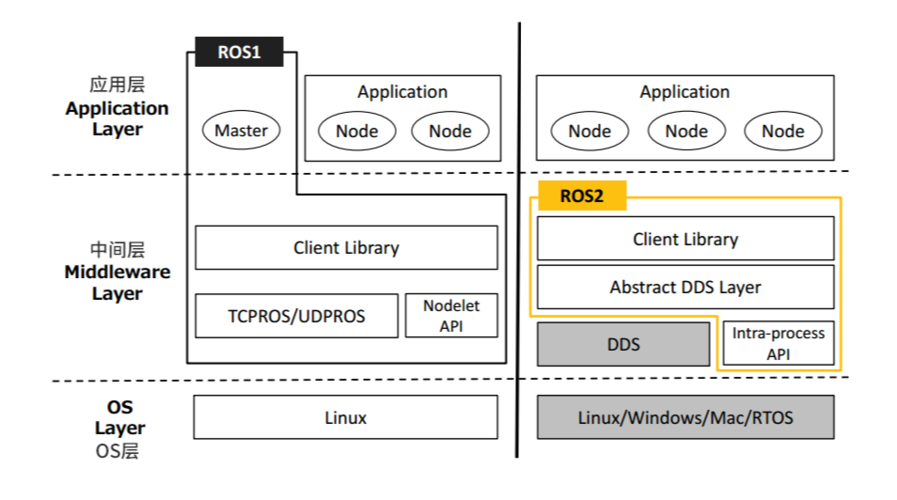Click the white Linux box

coord(346,417)
